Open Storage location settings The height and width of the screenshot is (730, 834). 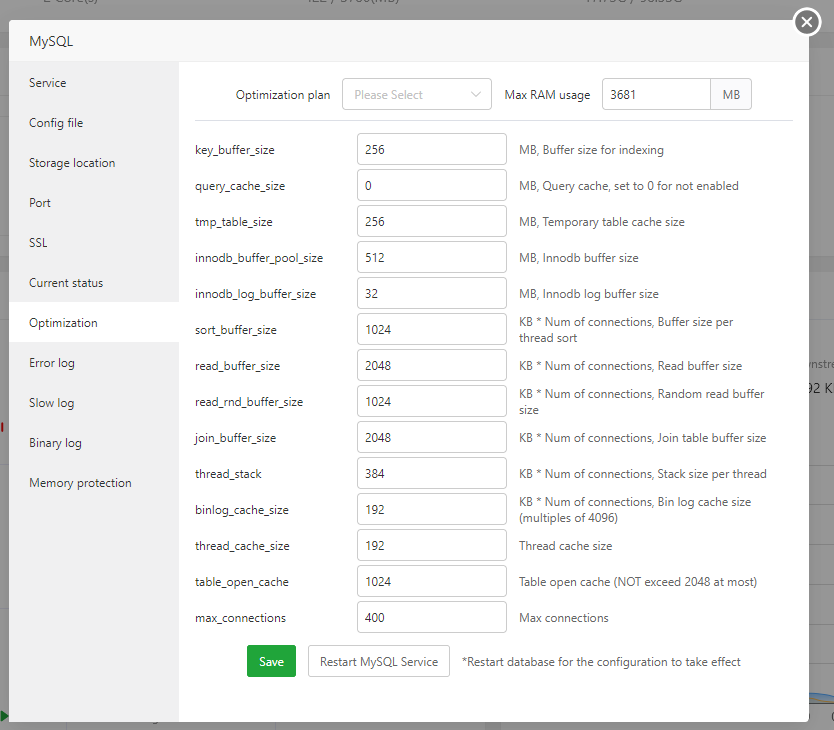(72, 163)
